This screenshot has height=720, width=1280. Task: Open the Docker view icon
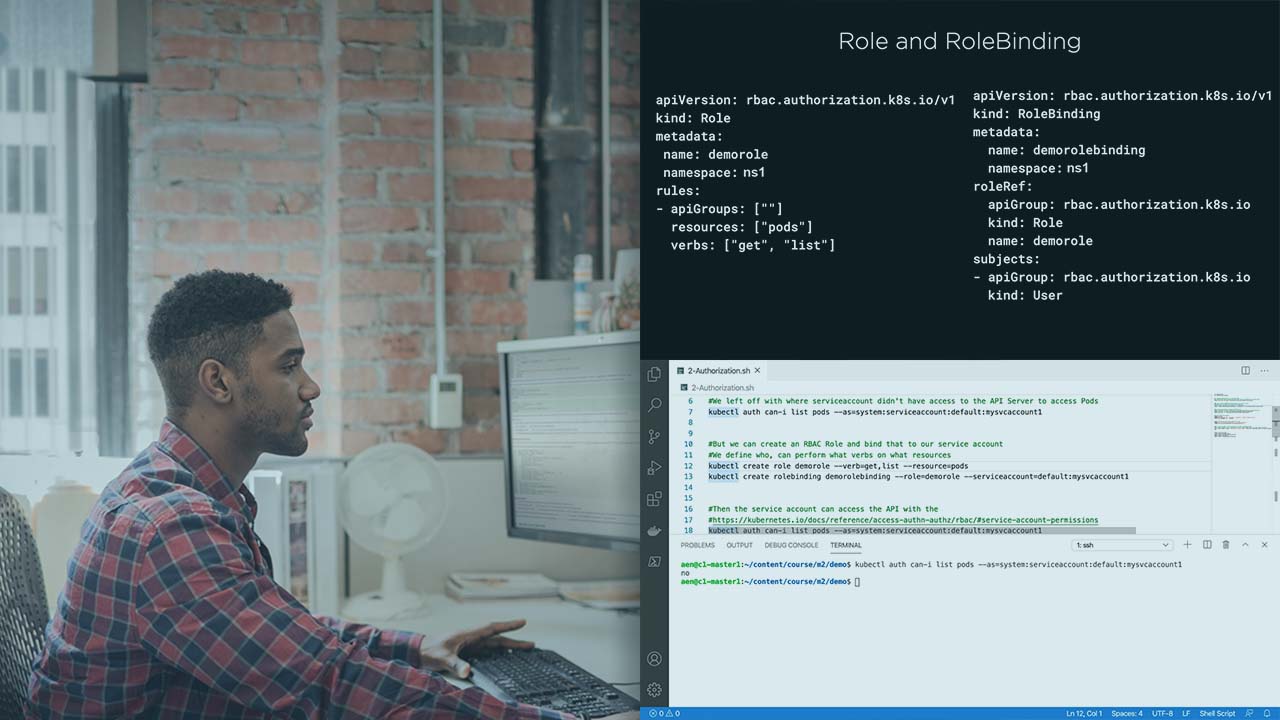click(654, 530)
